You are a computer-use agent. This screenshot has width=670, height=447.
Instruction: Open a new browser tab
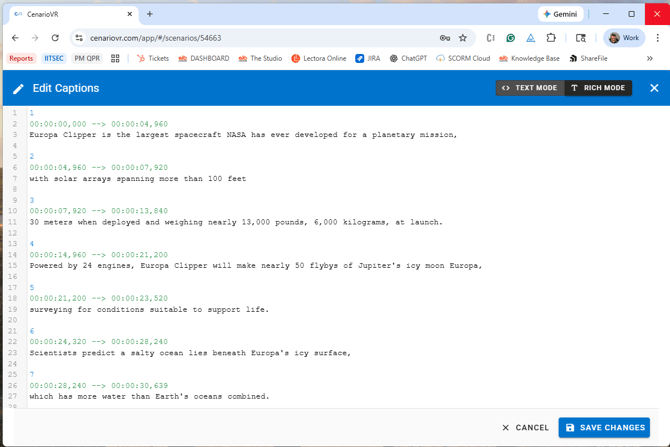[x=150, y=14]
